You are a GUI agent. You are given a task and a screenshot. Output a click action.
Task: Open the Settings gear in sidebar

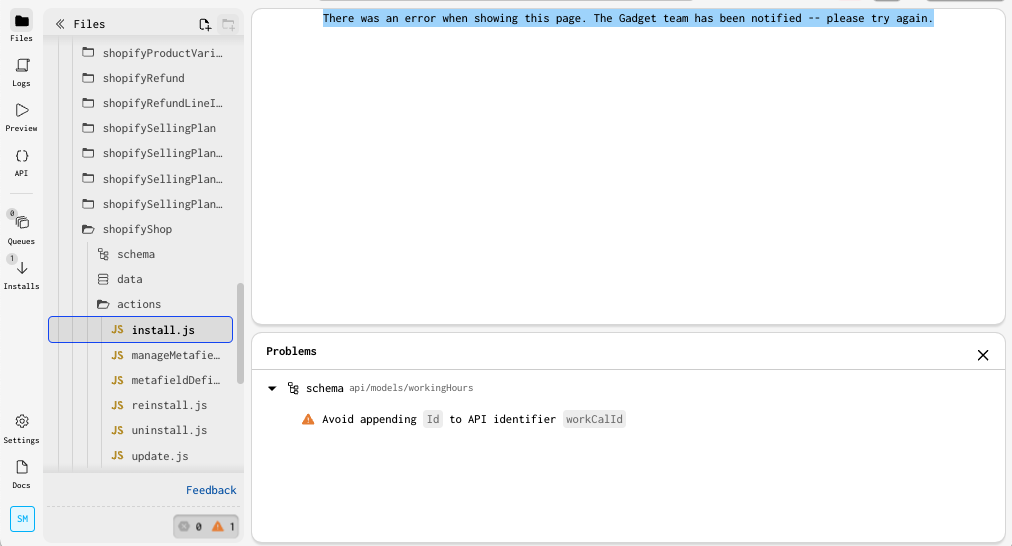click(x=22, y=422)
